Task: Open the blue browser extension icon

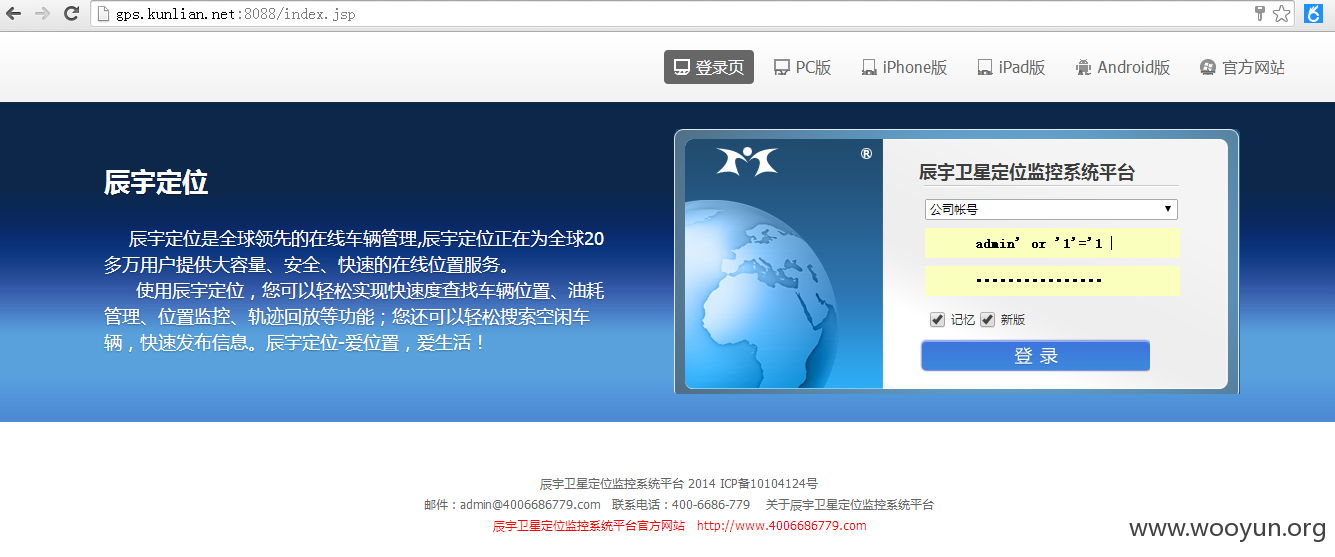Action: coord(1314,14)
